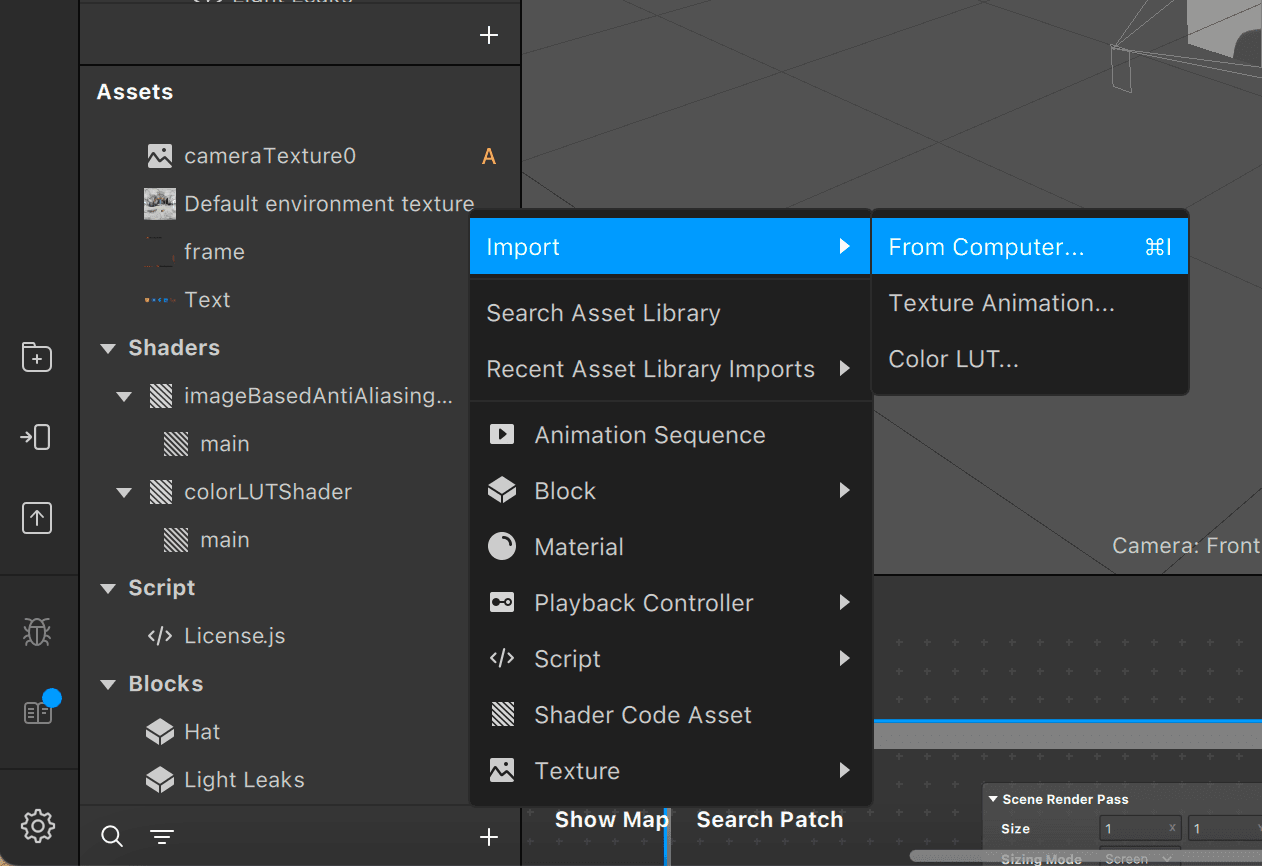The image size is (1262, 866).
Task: Open Spark AR preferences gear icon
Action: click(37, 826)
